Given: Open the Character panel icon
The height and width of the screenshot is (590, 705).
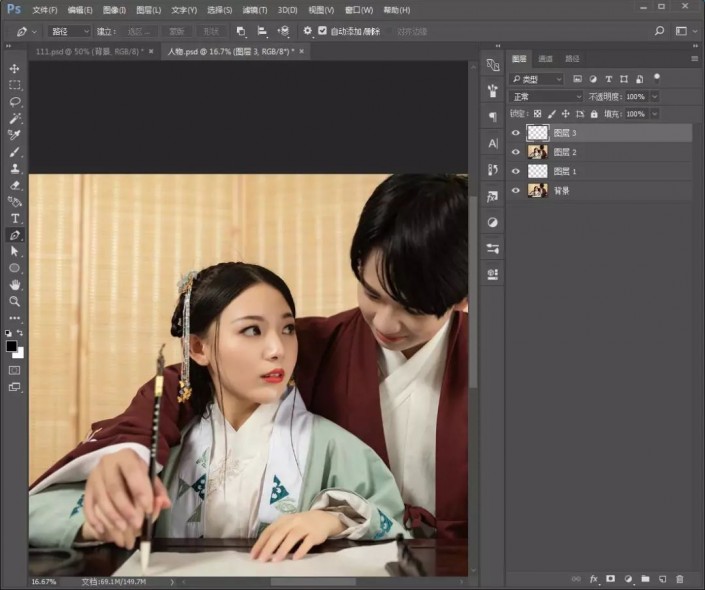Looking at the screenshot, I should 493,143.
